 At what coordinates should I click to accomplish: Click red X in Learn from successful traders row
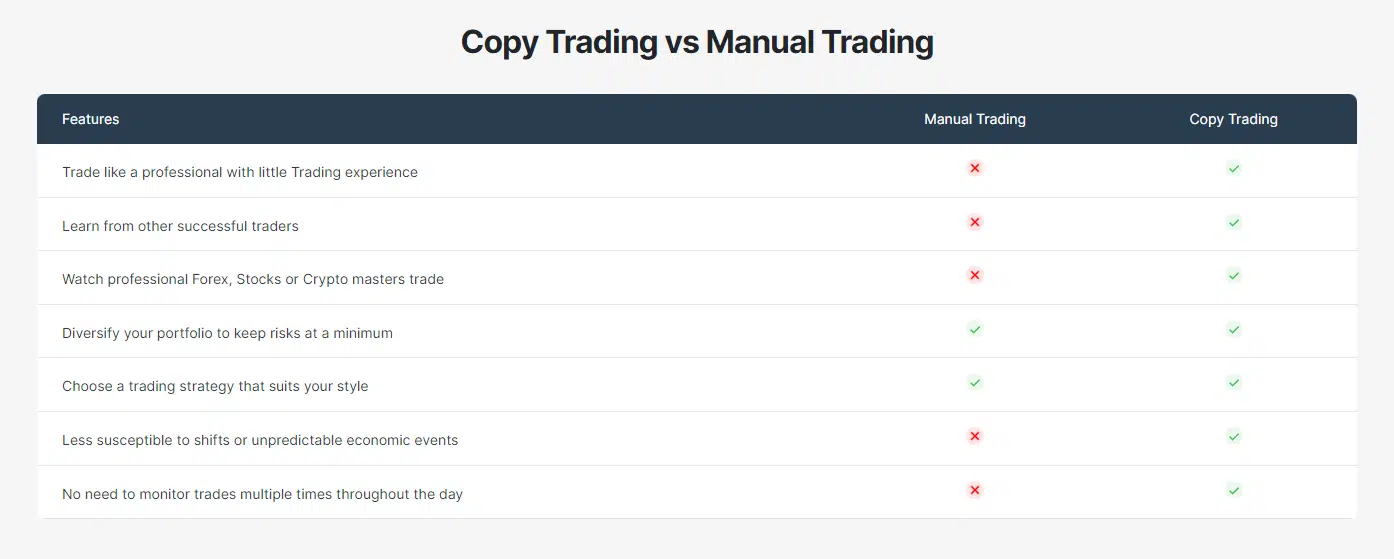[x=975, y=222]
